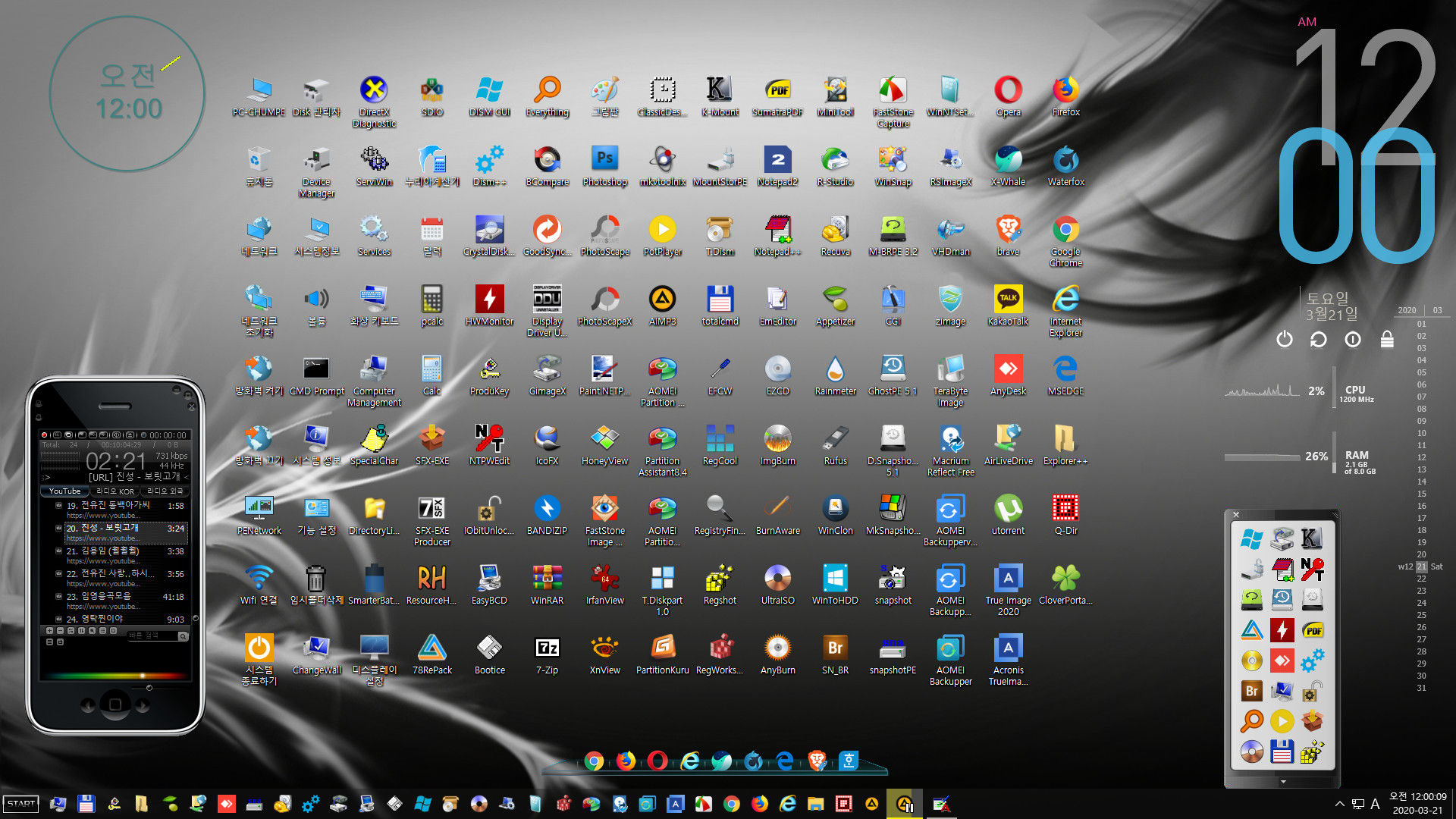
Task: Launch Macrium Reflect Free icon
Action: pyautogui.click(x=950, y=449)
